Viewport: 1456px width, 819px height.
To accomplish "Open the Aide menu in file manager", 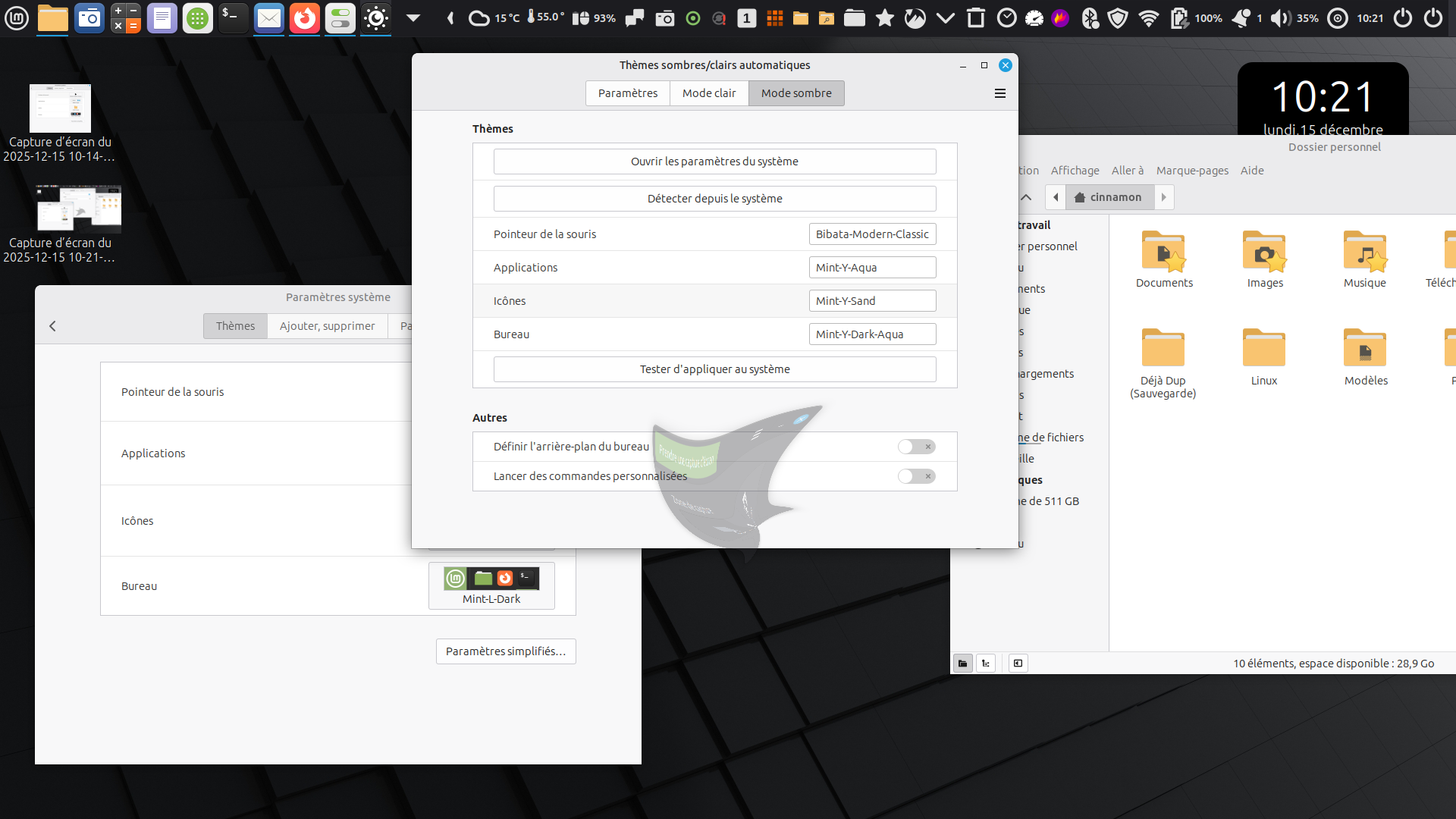I will (x=1252, y=171).
